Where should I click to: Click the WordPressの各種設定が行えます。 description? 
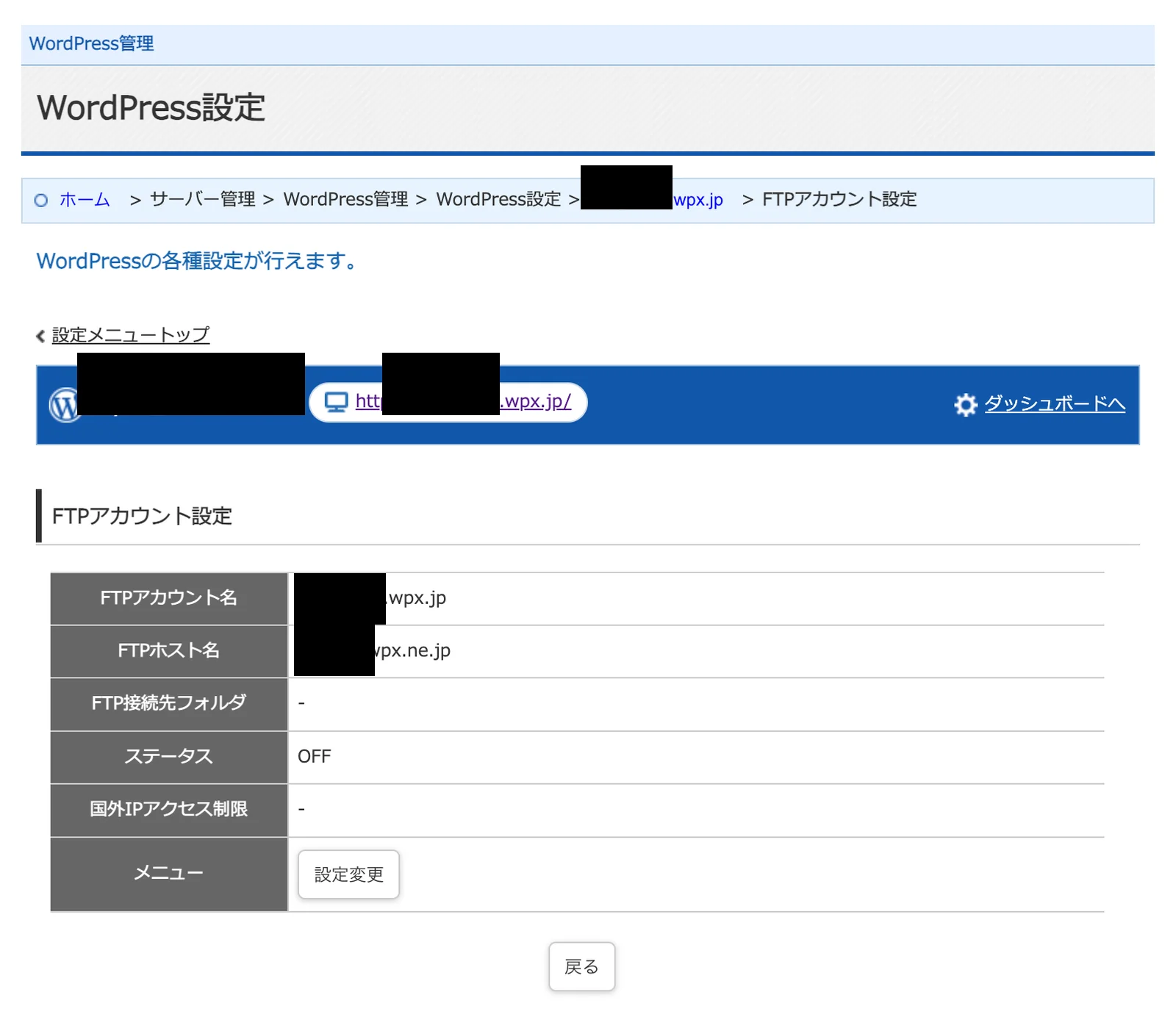(x=196, y=261)
